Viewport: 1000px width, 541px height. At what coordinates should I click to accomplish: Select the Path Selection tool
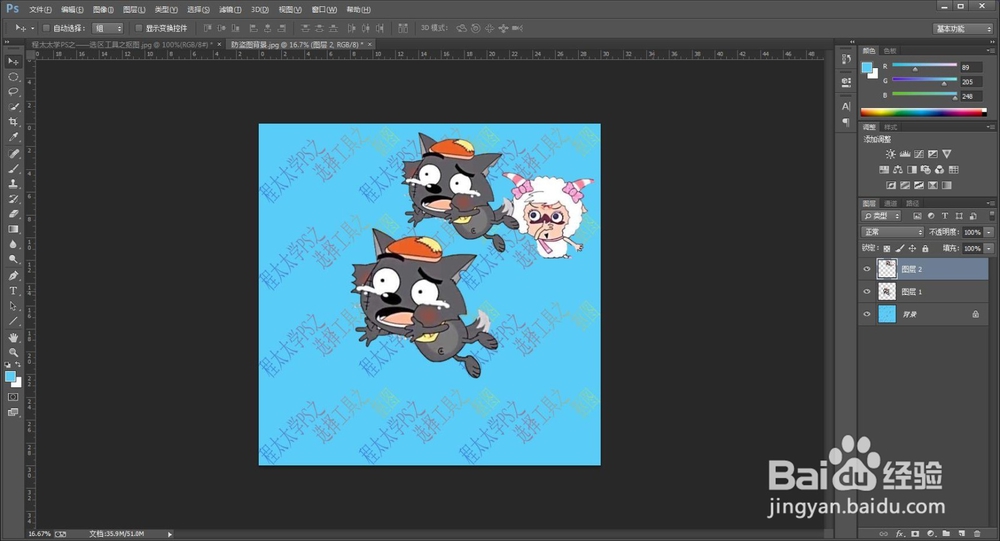pos(13,306)
